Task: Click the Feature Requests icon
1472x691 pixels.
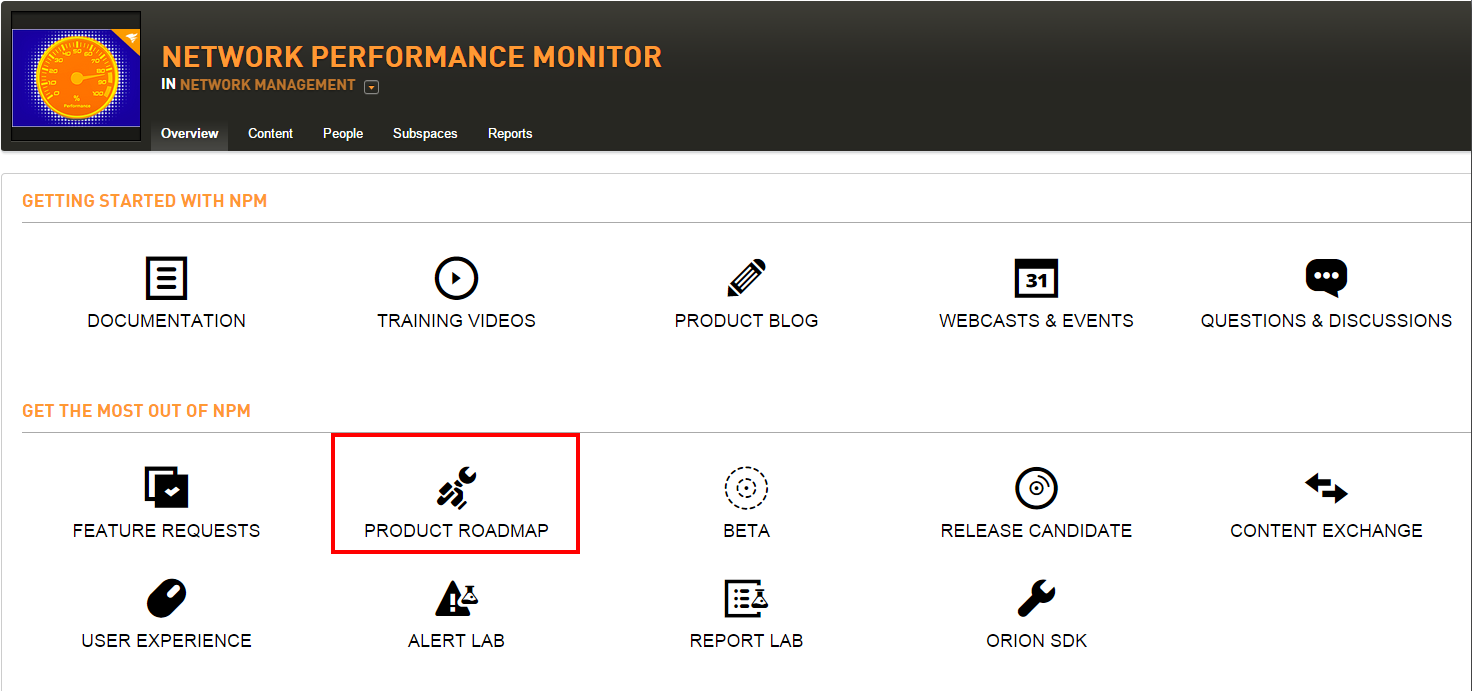Action: tap(166, 488)
